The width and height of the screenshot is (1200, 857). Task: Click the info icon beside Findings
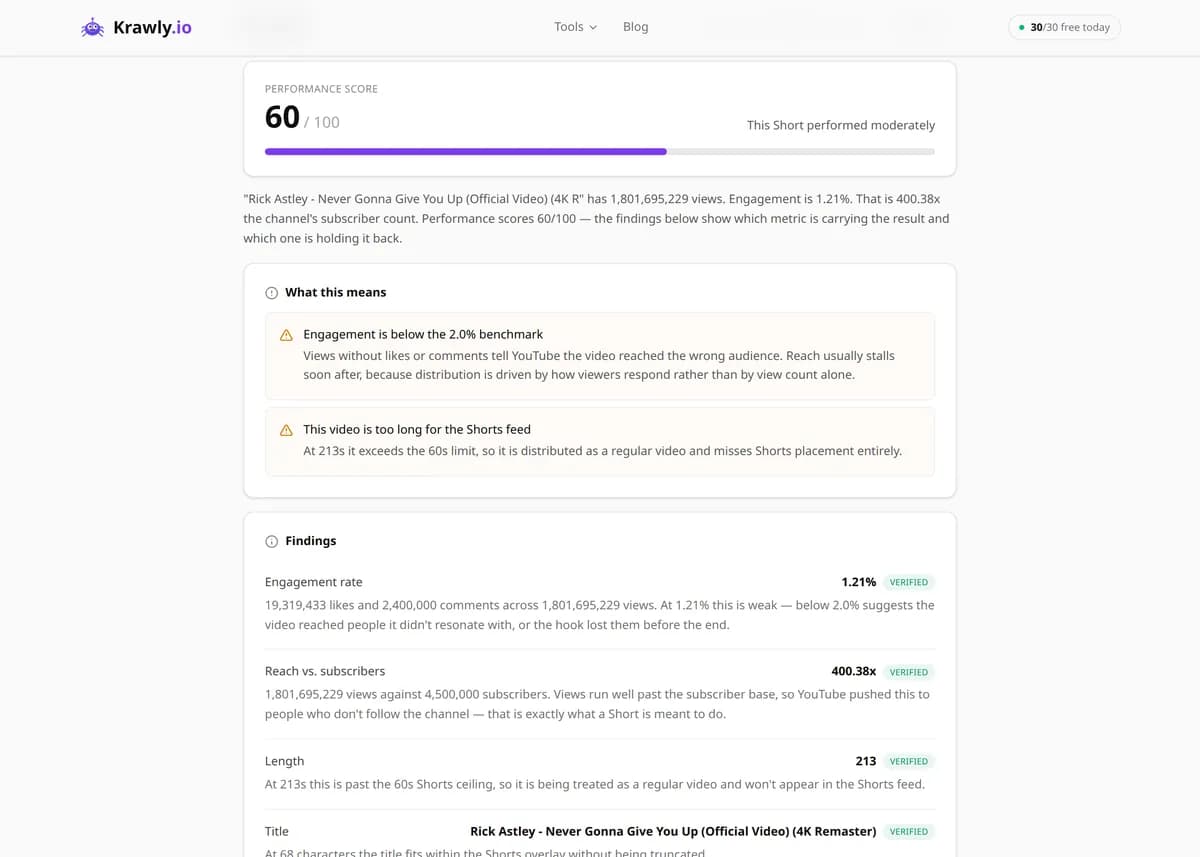[x=271, y=541]
